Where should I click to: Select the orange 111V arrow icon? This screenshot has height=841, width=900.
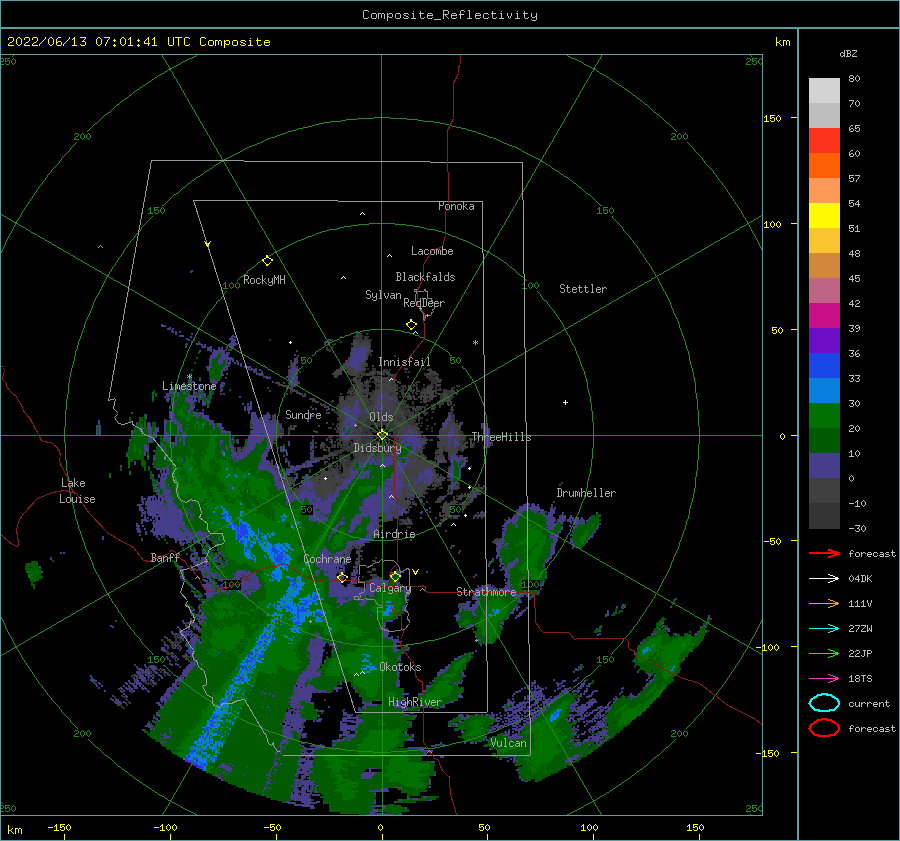pos(824,603)
